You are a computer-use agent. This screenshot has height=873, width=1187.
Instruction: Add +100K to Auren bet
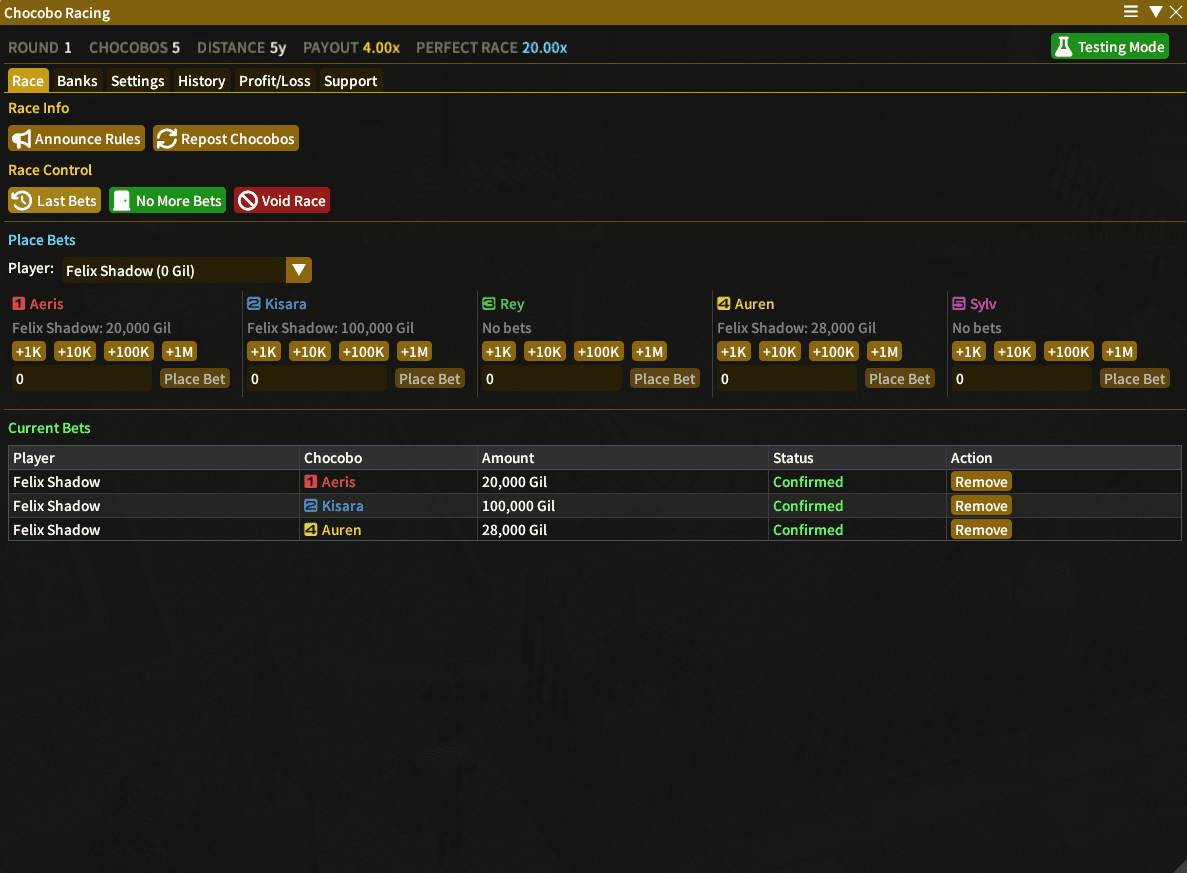[x=833, y=351]
